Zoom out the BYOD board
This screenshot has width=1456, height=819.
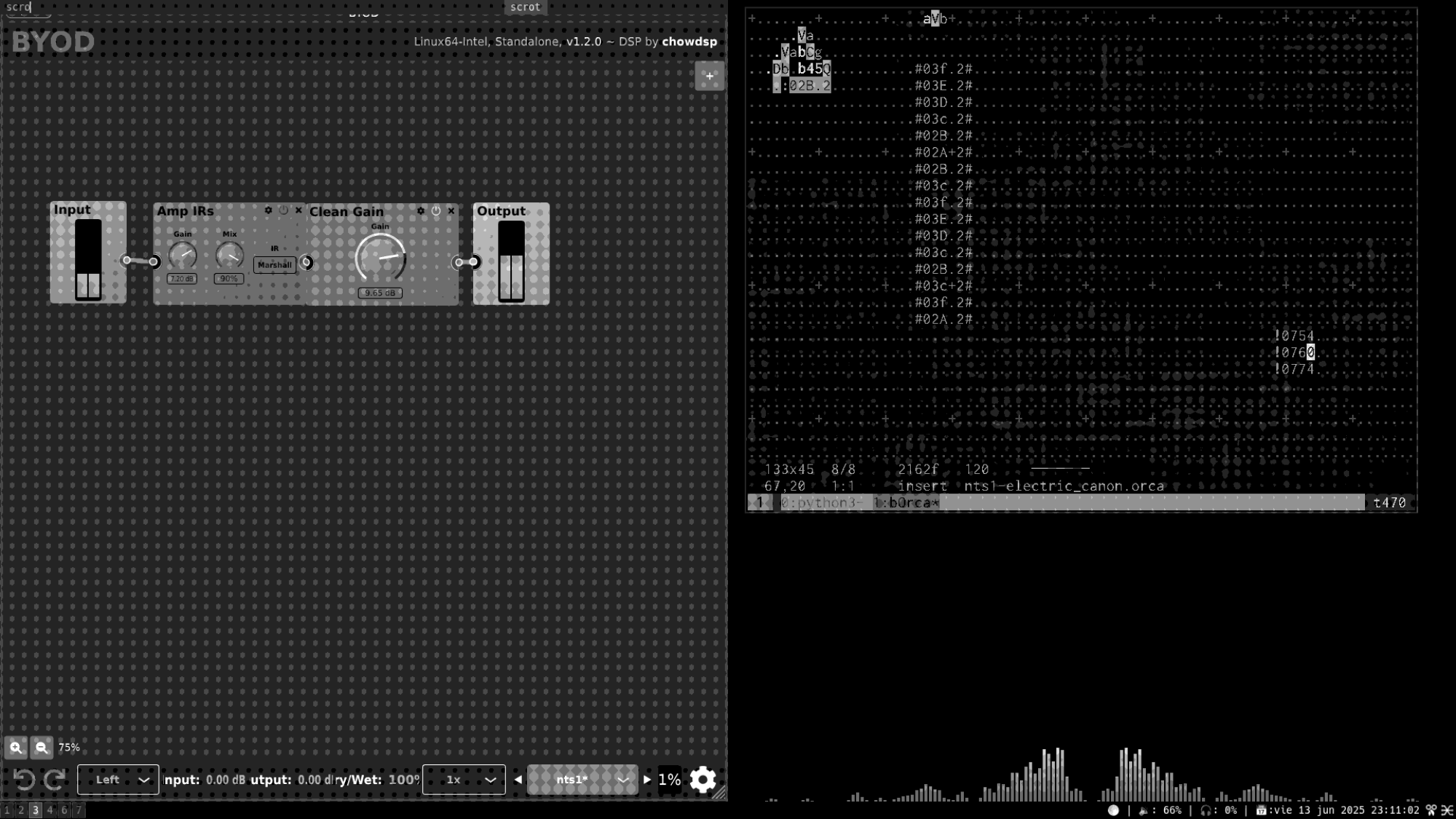pyautogui.click(x=41, y=748)
